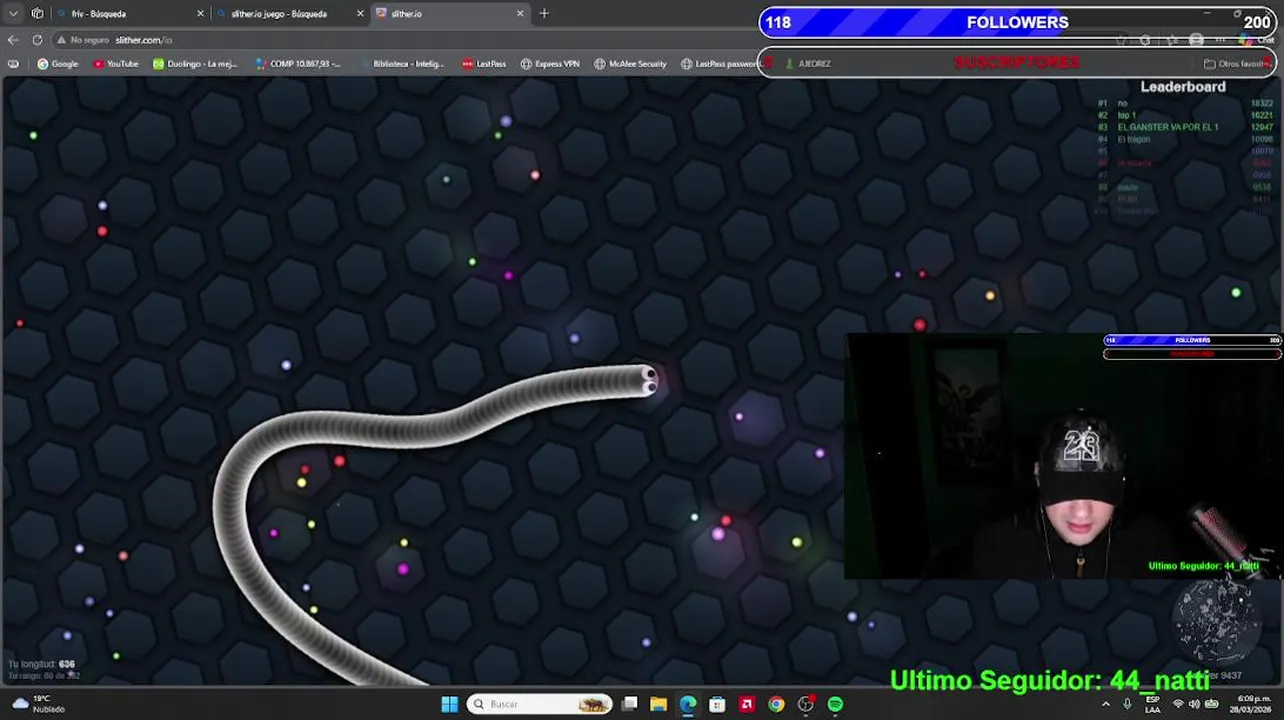Open the Google bookmark
Screen dimensions: 1284x720
57,64
